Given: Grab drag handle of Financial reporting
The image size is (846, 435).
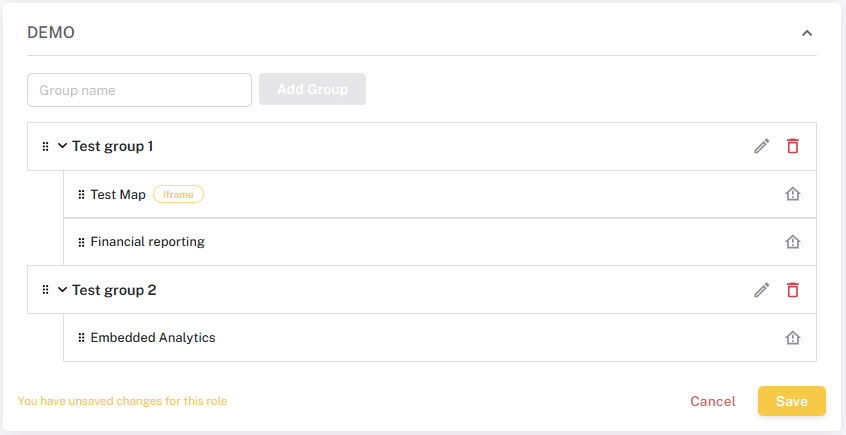Looking at the screenshot, I should (81, 242).
